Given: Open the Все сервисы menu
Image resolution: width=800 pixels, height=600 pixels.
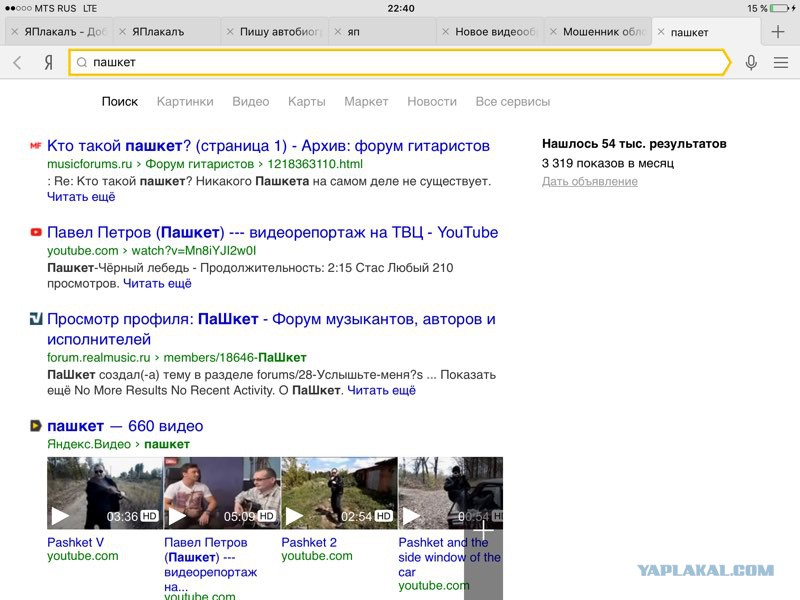Looking at the screenshot, I should coord(513,102).
